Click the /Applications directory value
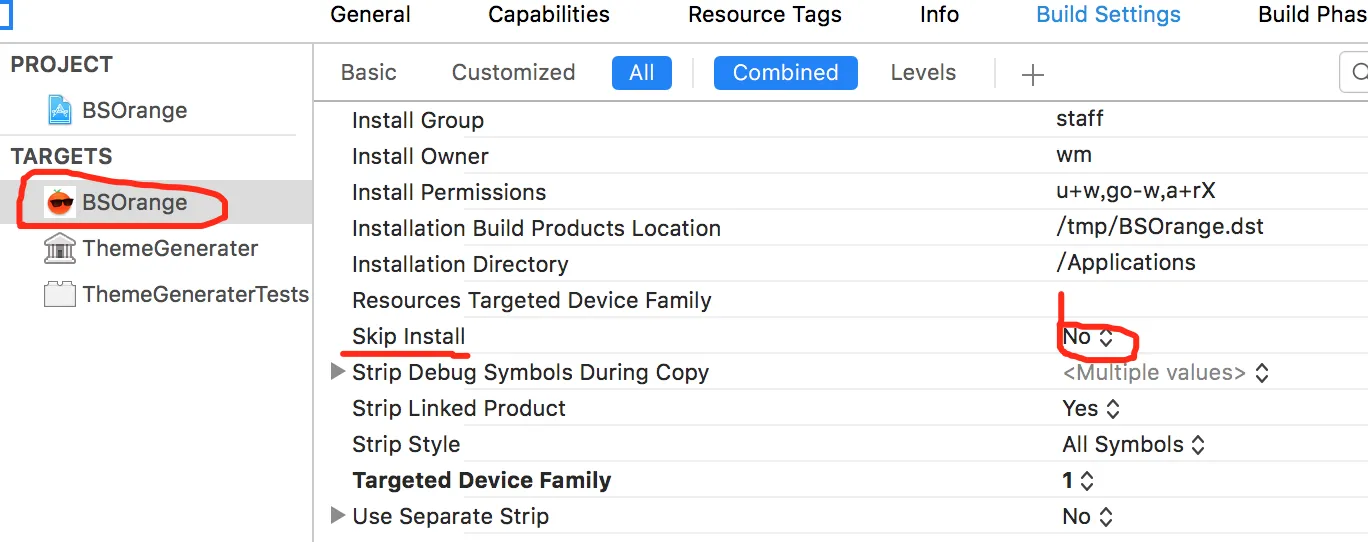This screenshot has height=542, width=1368. tap(1126, 263)
